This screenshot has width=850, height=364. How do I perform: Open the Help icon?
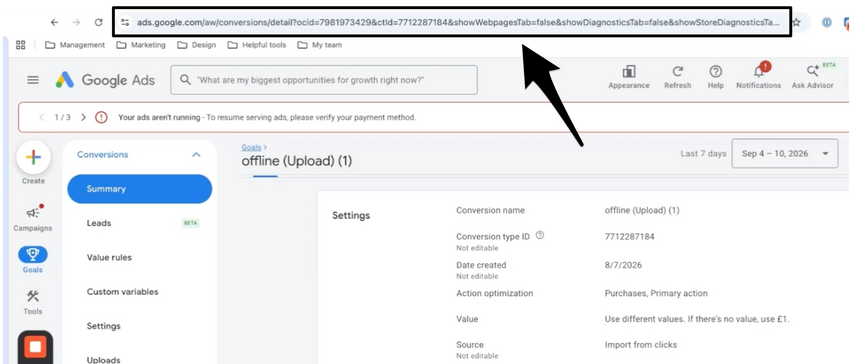(716, 76)
